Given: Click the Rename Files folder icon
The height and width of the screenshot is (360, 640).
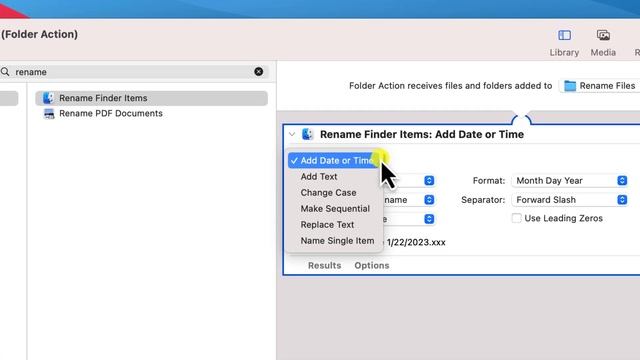Looking at the screenshot, I should tap(570, 86).
